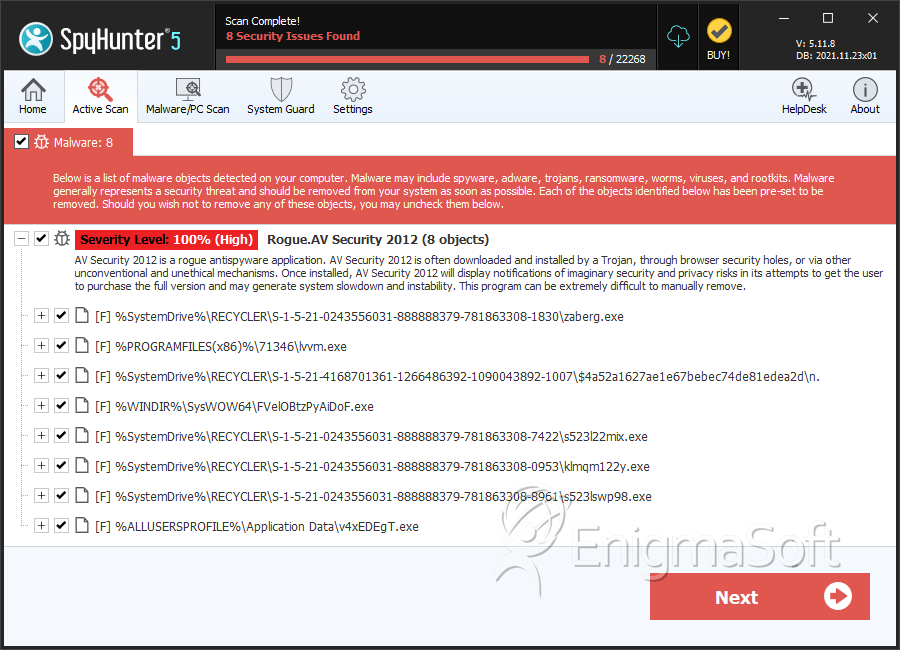
Task: Click the SpyHunter 5 logo
Action: pos(100,39)
